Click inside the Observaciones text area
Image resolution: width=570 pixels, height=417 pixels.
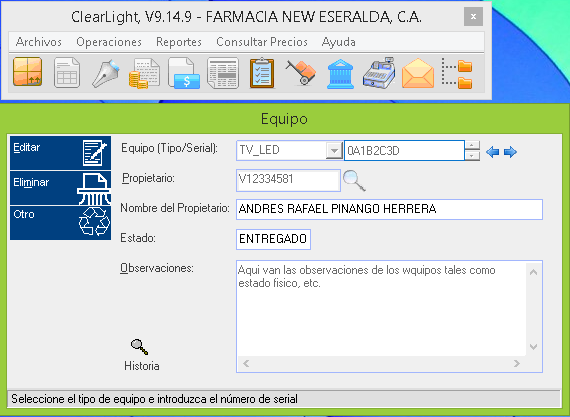[x=381, y=309]
